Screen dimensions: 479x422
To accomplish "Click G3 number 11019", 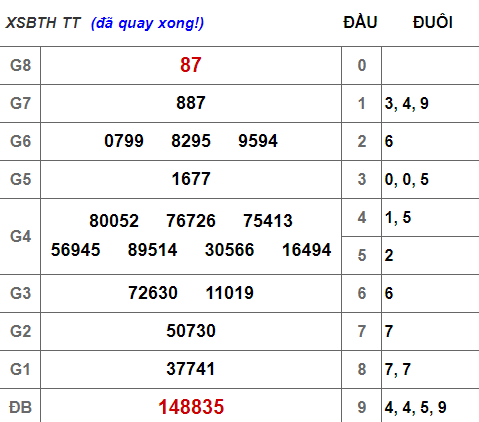I will 229,293.
